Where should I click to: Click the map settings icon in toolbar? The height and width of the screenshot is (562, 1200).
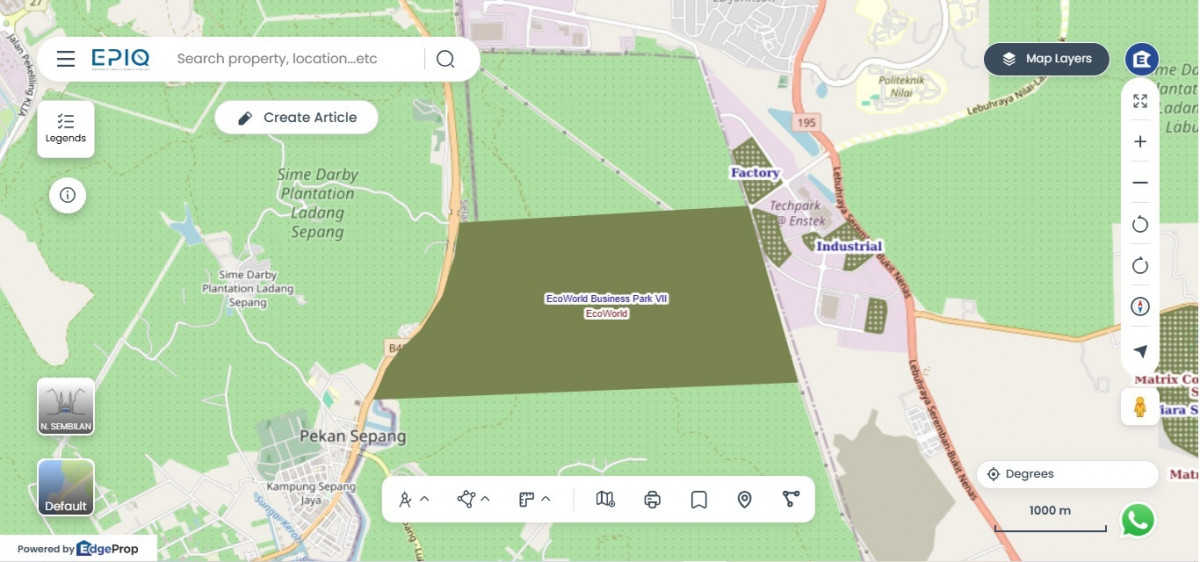click(x=605, y=499)
